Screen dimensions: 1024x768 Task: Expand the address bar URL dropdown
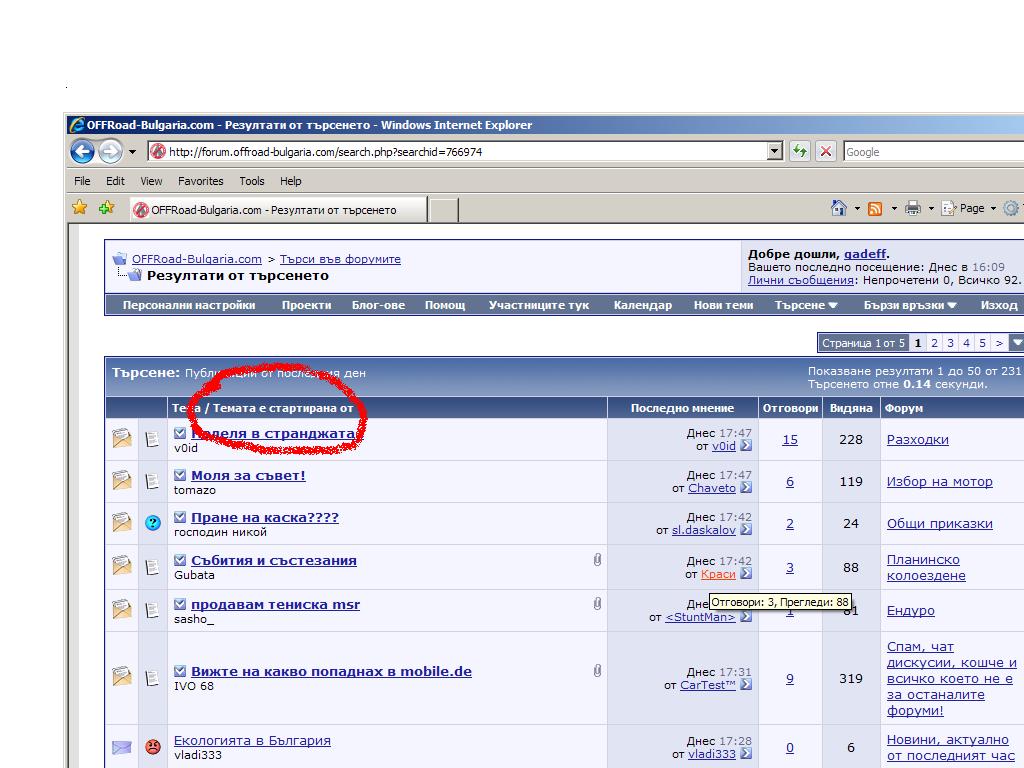775,152
